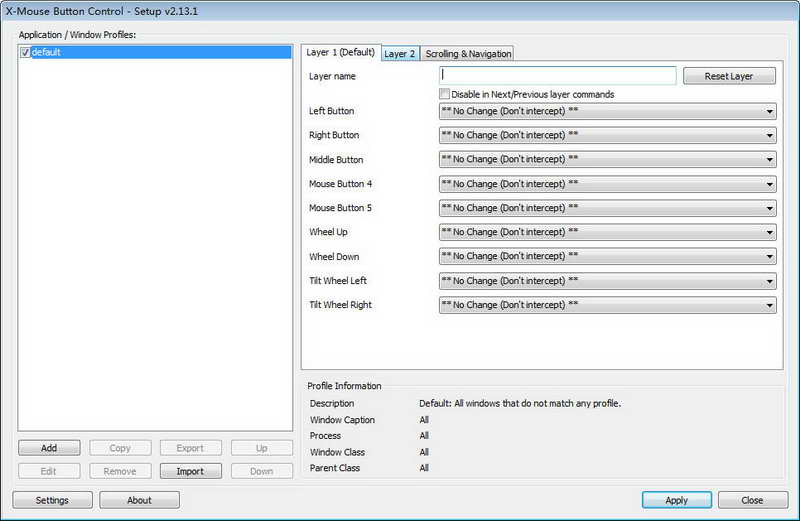Show the About dialog

click(139, 500)
